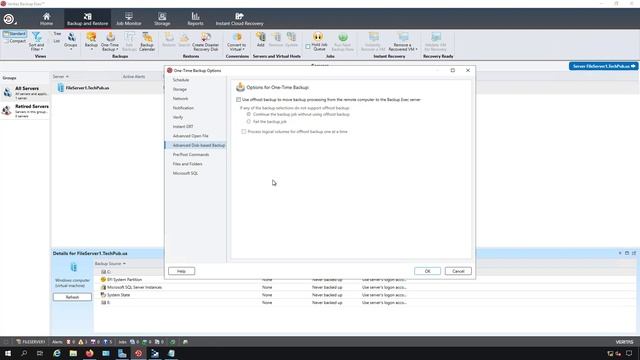Sort by Server column header
The image size is (640, 360).
pyautogui.click(x=60, y=76)
